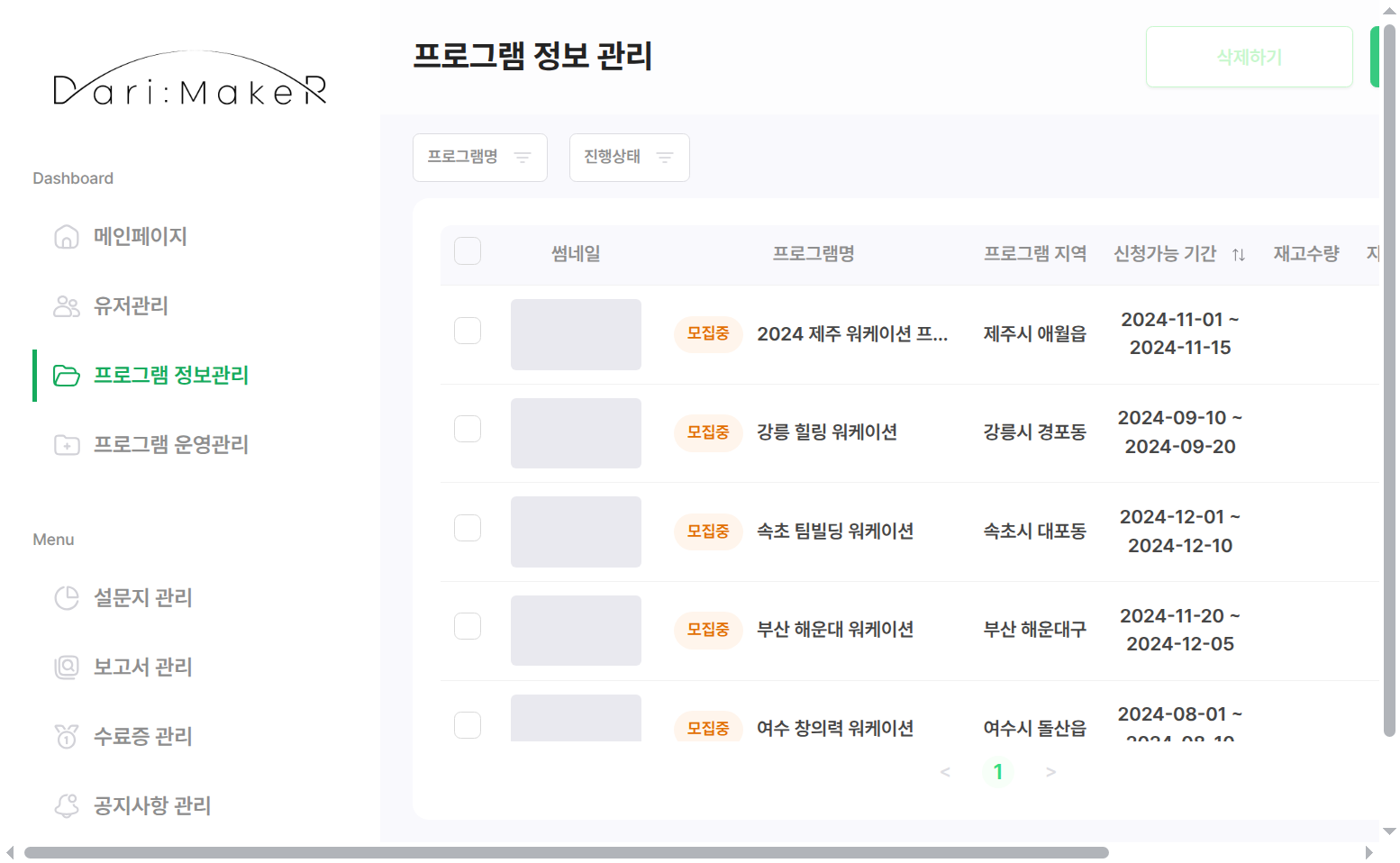Click the thumbnail of 2024 제주 워케이션

tap(576, 334)
